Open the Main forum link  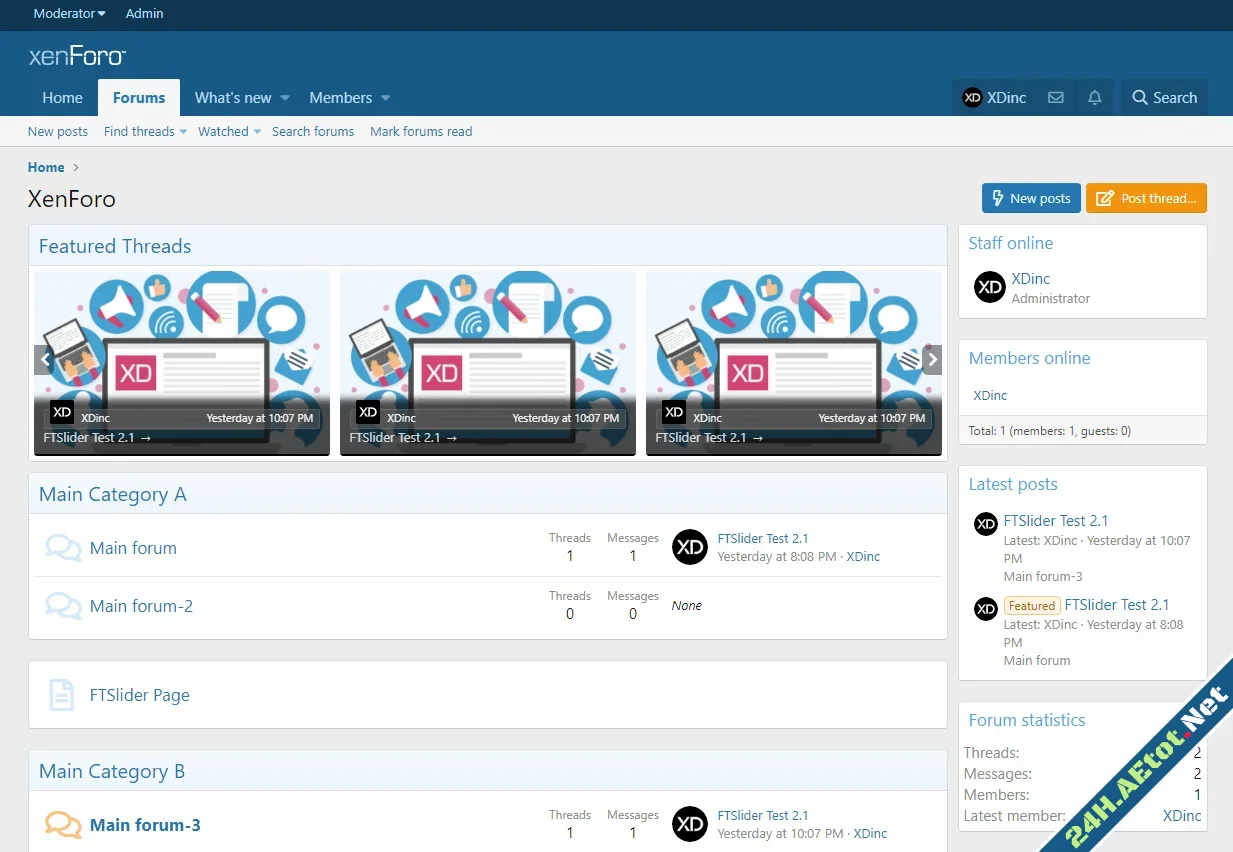click(133, 548)
